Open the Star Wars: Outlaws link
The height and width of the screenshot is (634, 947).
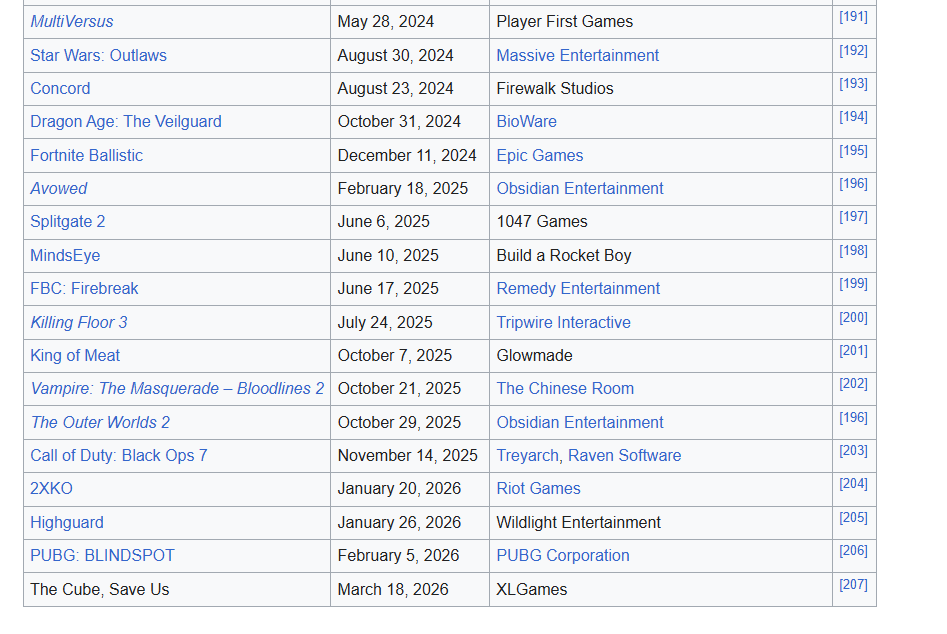point(98,56)
